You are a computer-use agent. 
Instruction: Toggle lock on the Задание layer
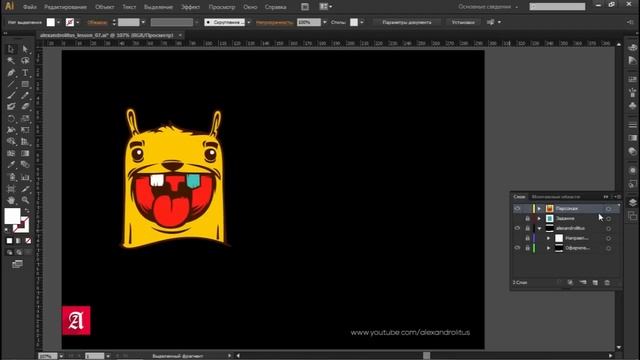tap(527, 218)
